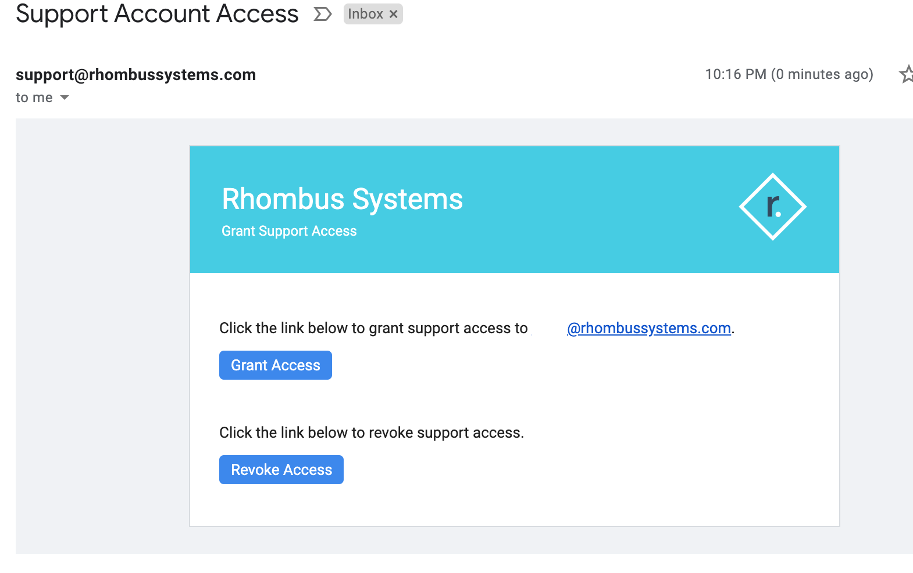Click the Inbox label chip
The image size is (913, 573).
pyautogui.click(x=365, y=14)
